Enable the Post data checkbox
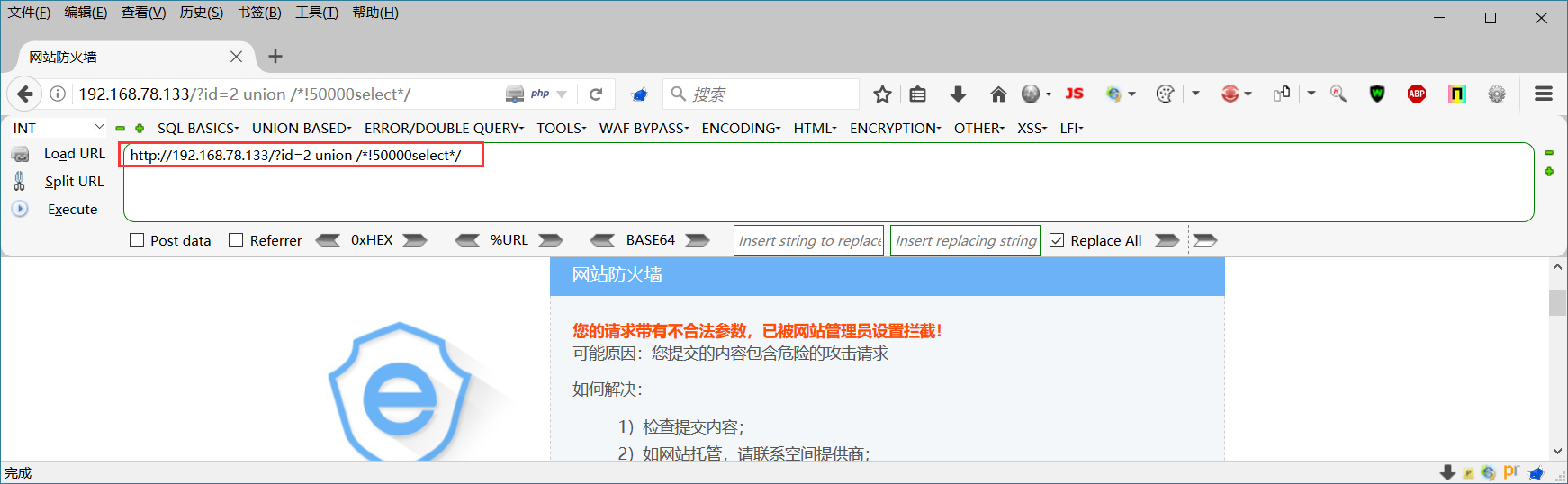This screenshot has width=1568, height=484. coord(137,240)
